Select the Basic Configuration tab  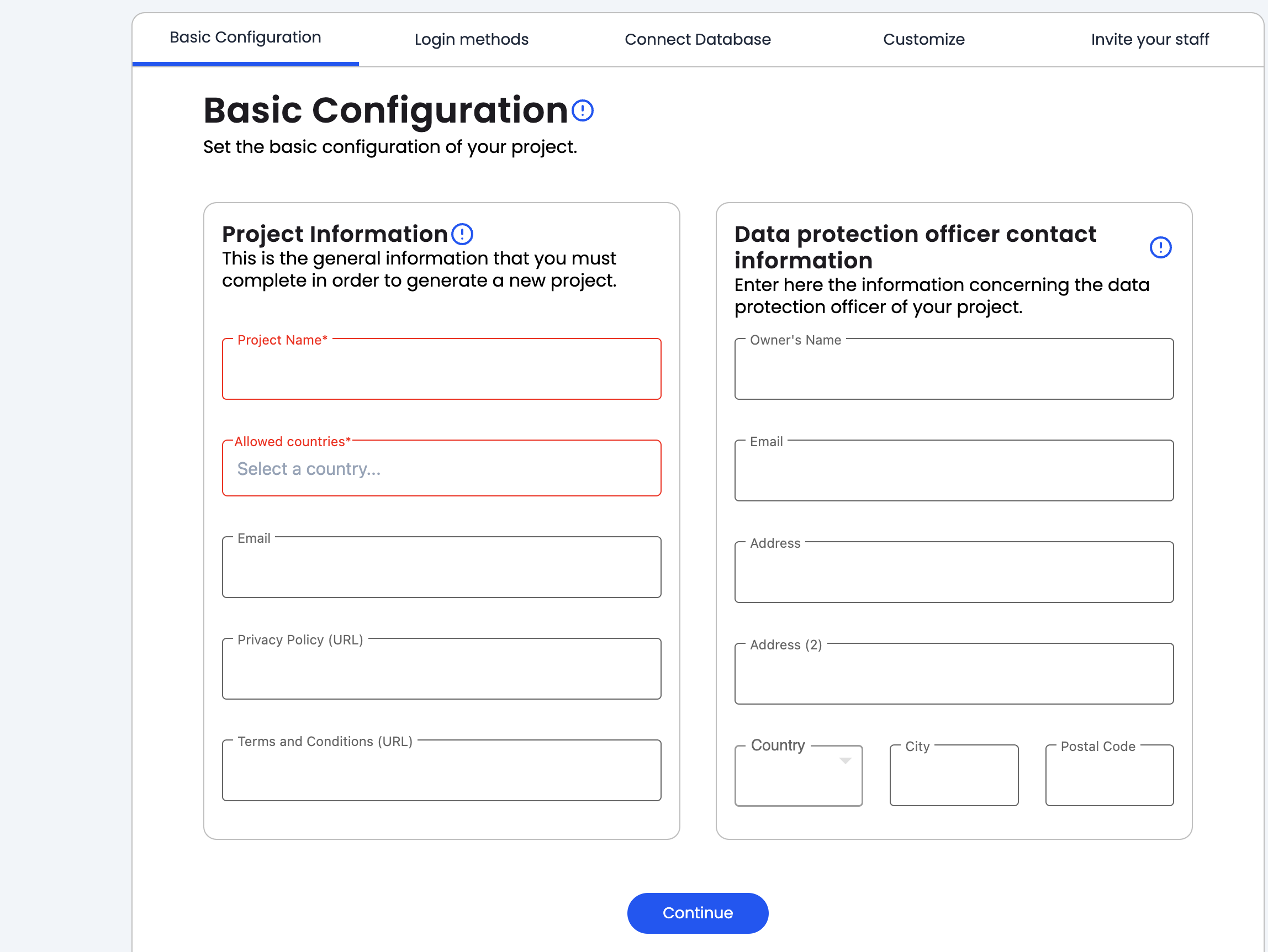click(245, 38)
